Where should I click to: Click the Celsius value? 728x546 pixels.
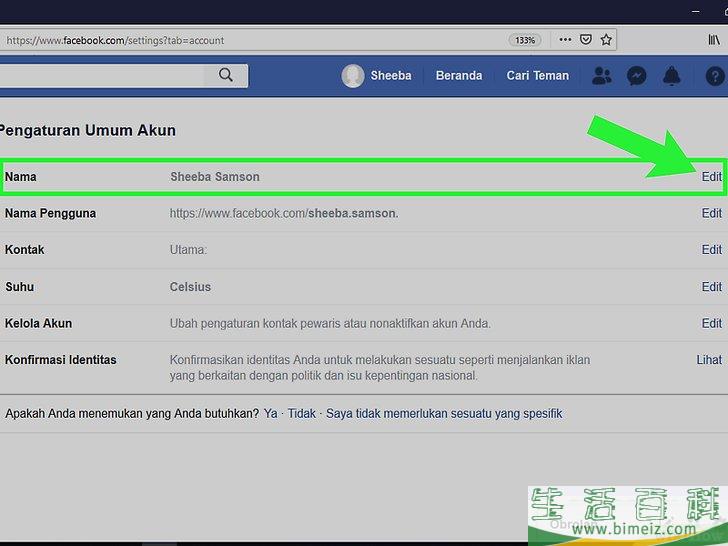[190, 287]
